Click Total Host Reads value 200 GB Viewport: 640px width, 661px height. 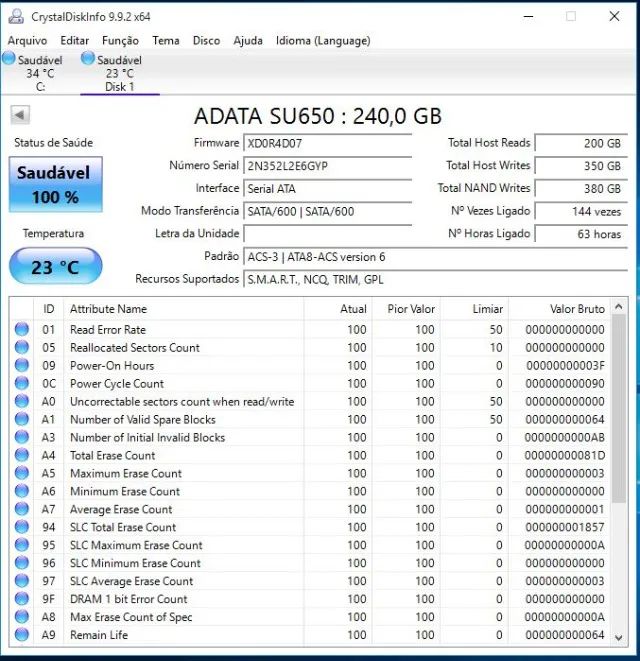tap(581, 143)
